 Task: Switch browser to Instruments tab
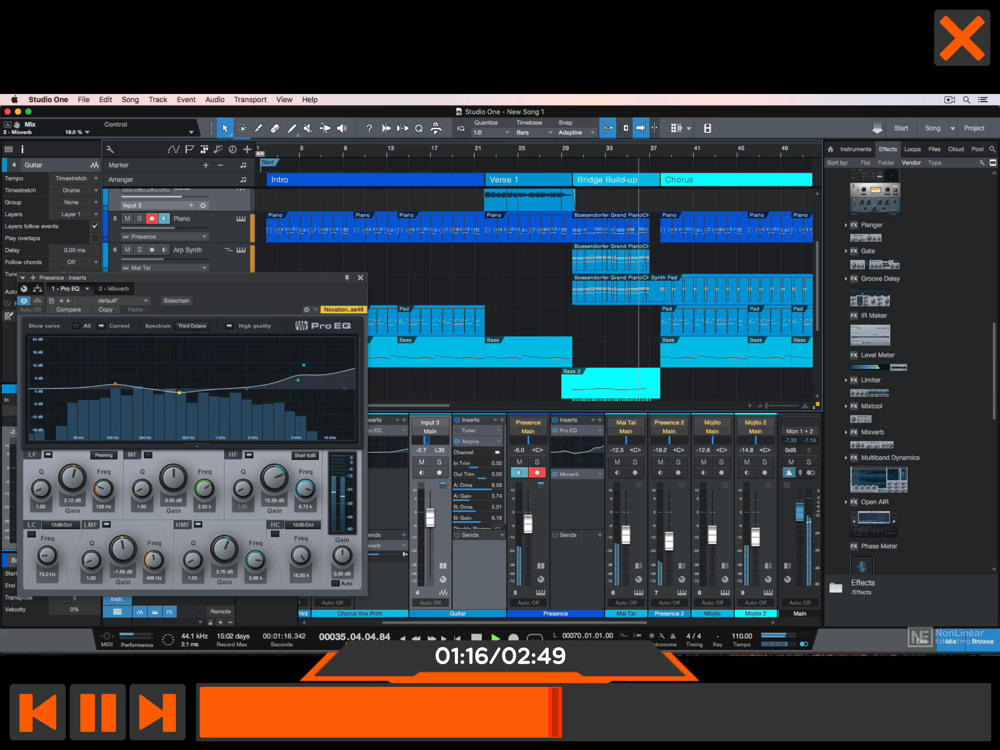click(x=855, y=149)
